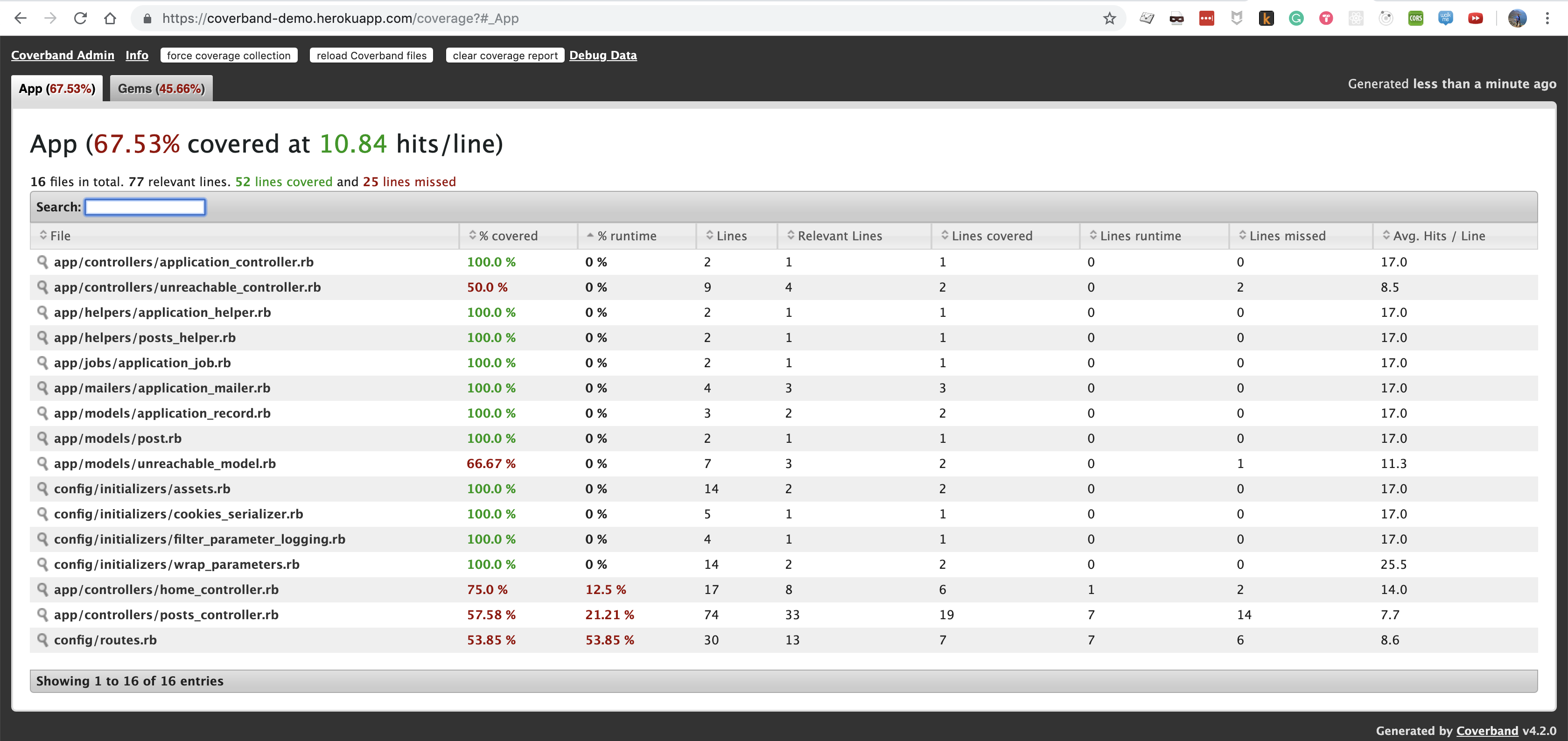Click magnifier icon beside posts_controller.rb
Screen dimensions: 1568x741
click(42, 615)
